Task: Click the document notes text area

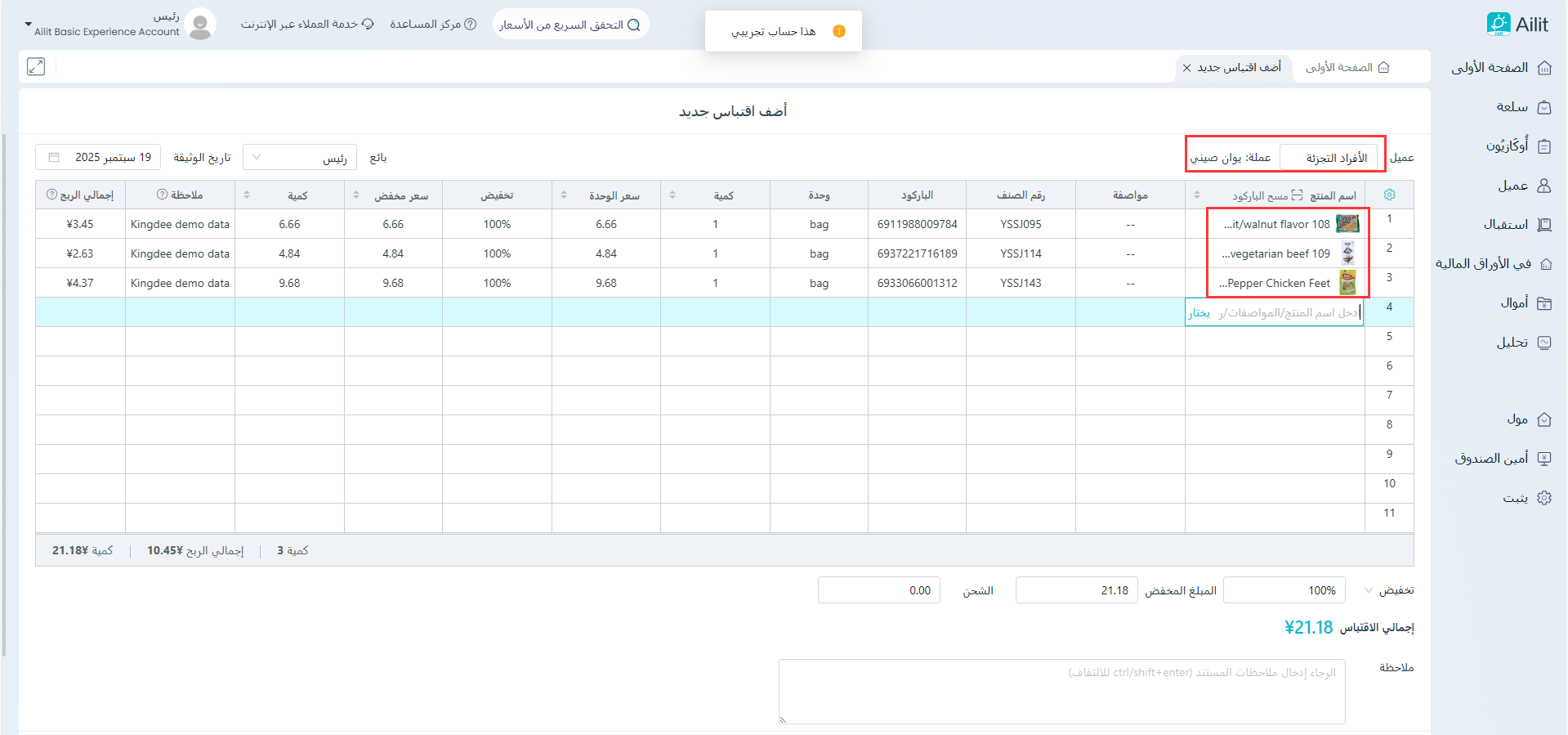Action: 1061,692
